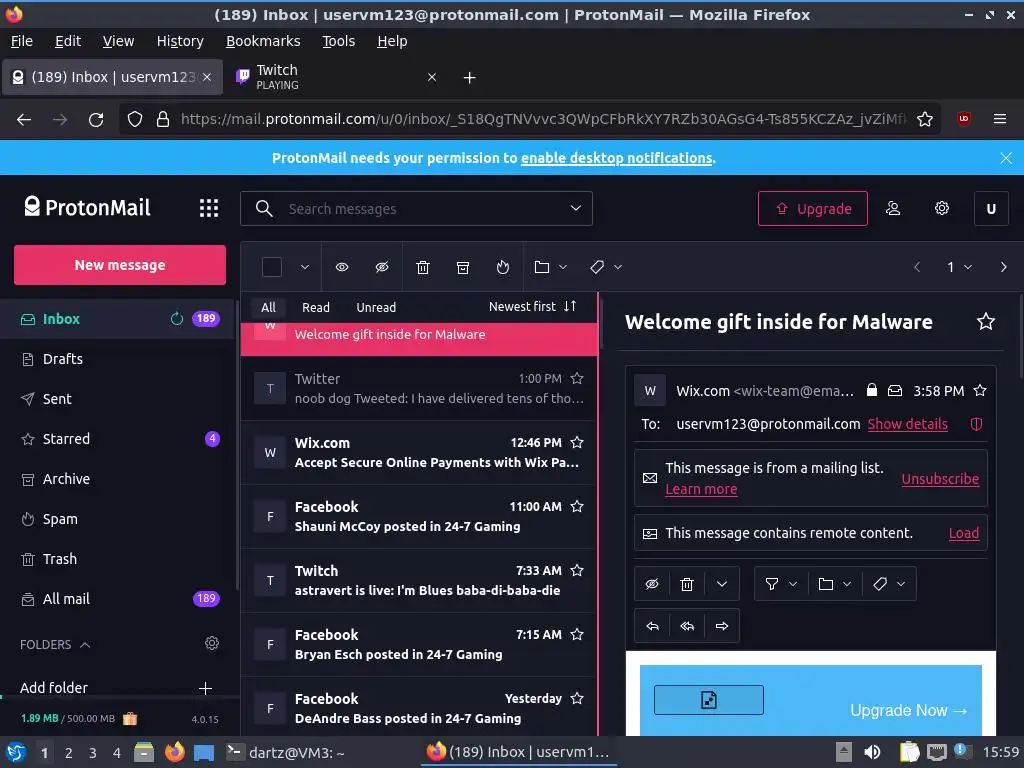Screen dimensions: 1024x768
Task: Open the Filter on dropdown in message toolbar
Action: click(x=780, y=584)
